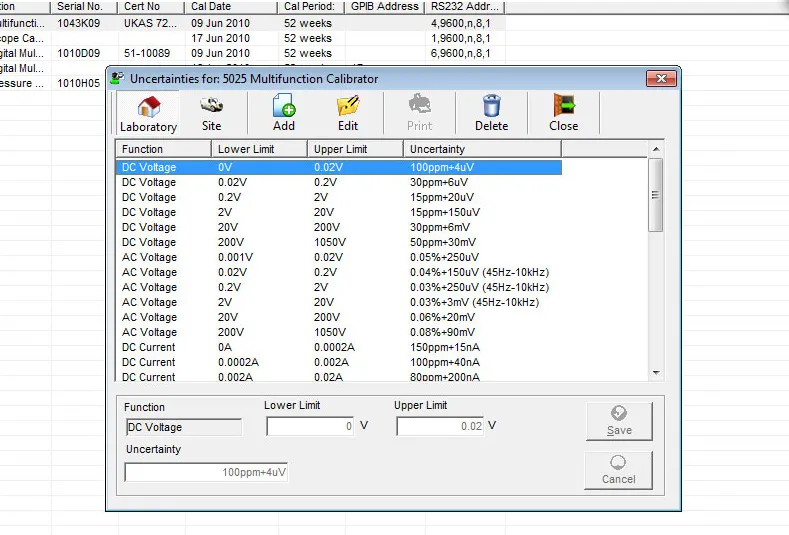Click the Save button
The image size is (789, 535).
pos(619,421)
